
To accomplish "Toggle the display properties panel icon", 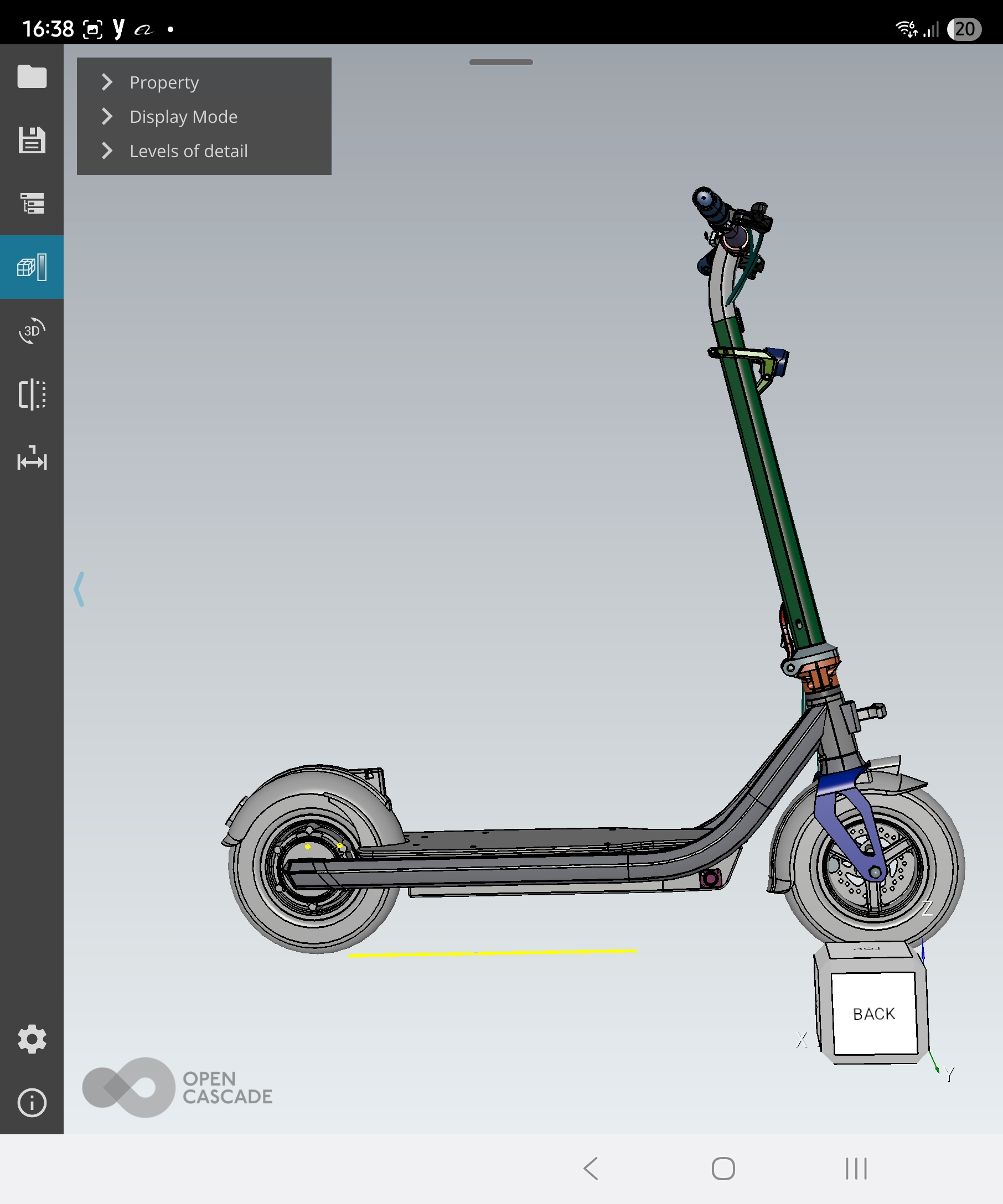I will [x=32, y=267].
